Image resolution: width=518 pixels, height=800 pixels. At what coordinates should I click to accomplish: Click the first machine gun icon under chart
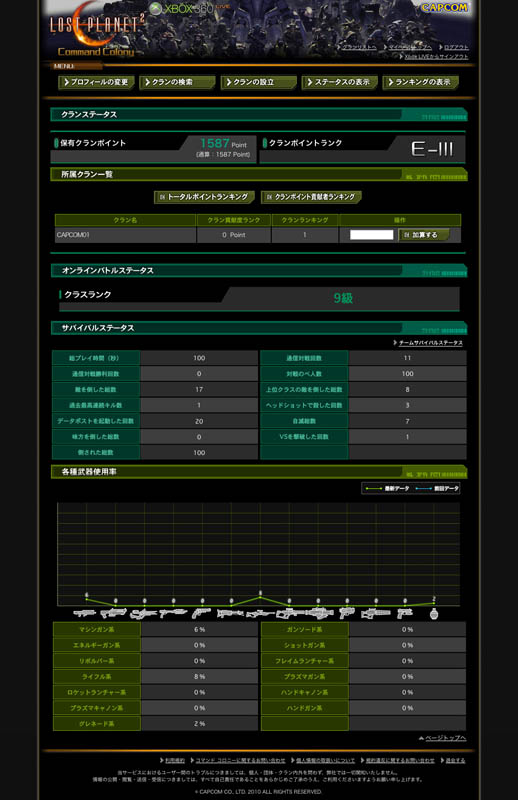85,613
